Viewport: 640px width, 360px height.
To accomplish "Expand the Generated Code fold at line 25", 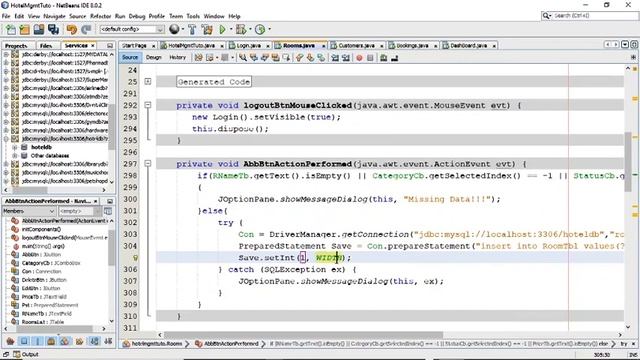I will click(x=148, y=82).
